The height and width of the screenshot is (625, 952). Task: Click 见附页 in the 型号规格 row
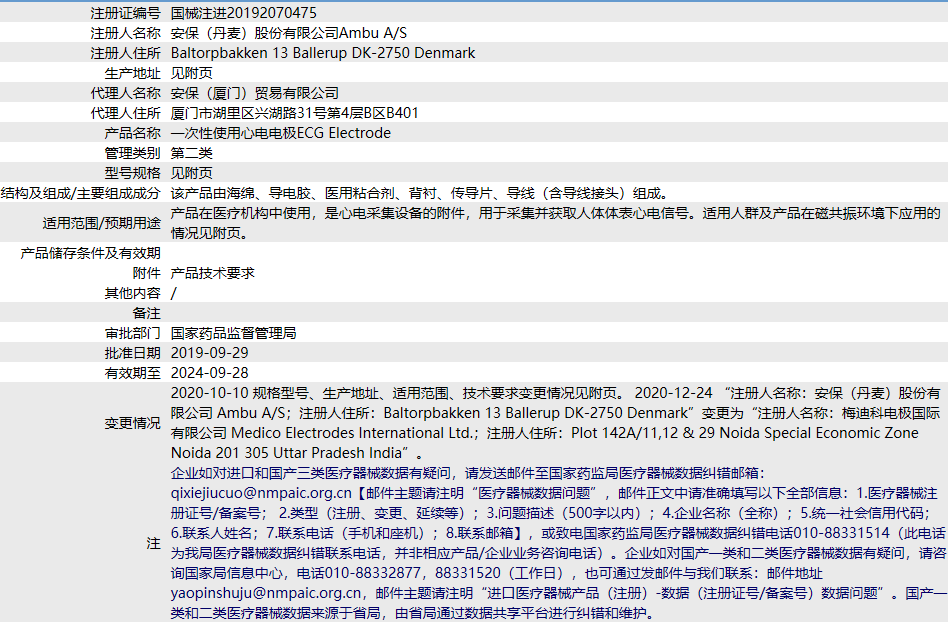pos(191,173)
